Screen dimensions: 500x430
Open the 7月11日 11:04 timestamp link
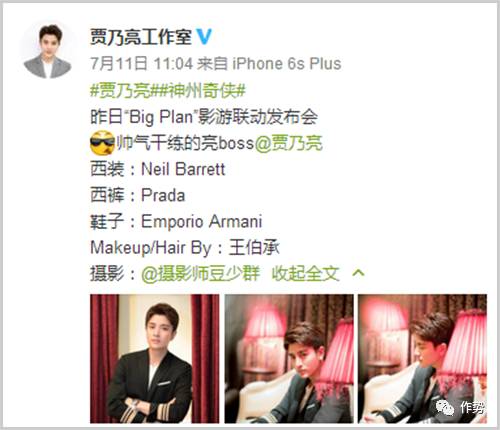142,63
